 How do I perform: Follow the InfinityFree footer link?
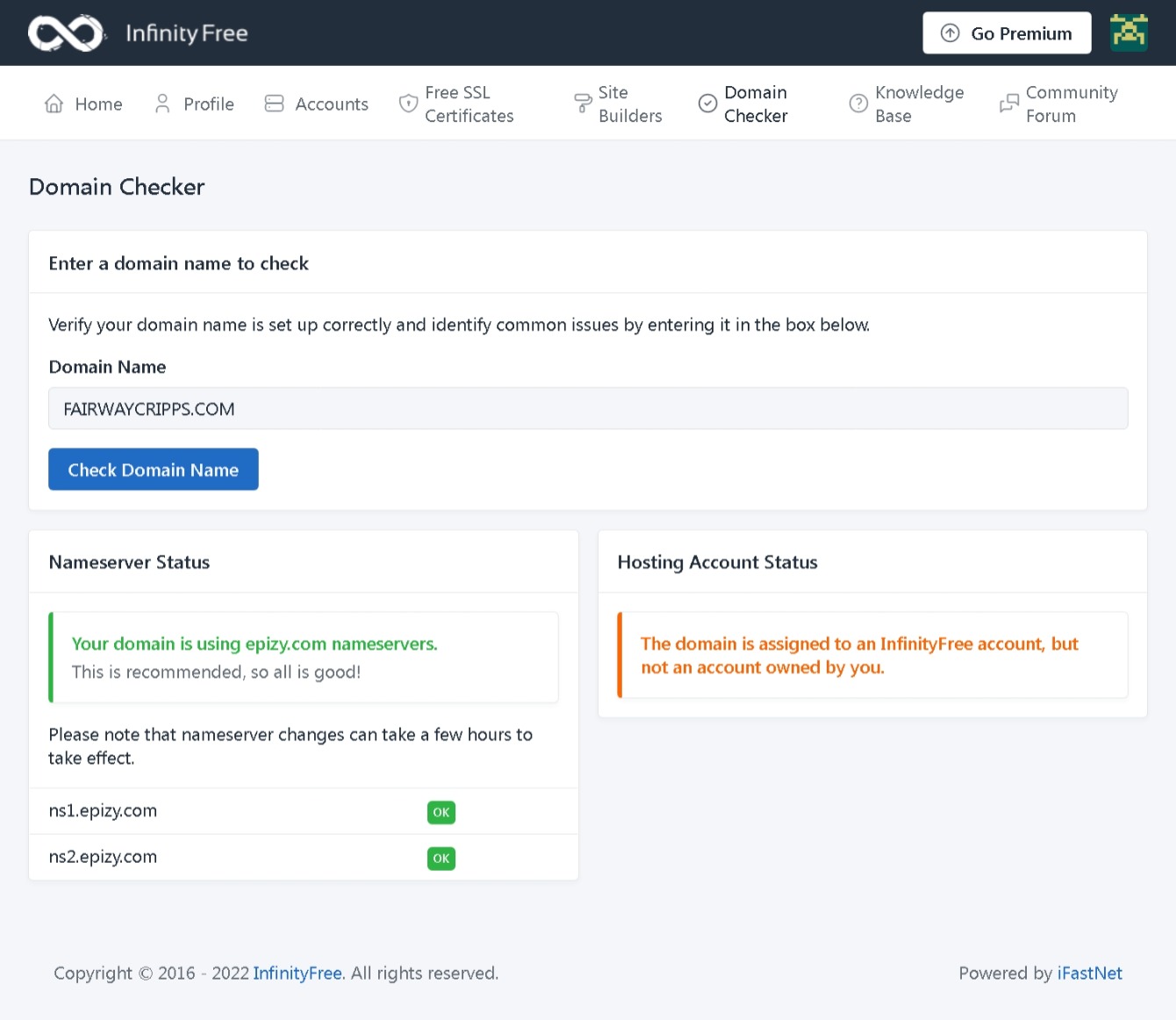tap(297, 973)
